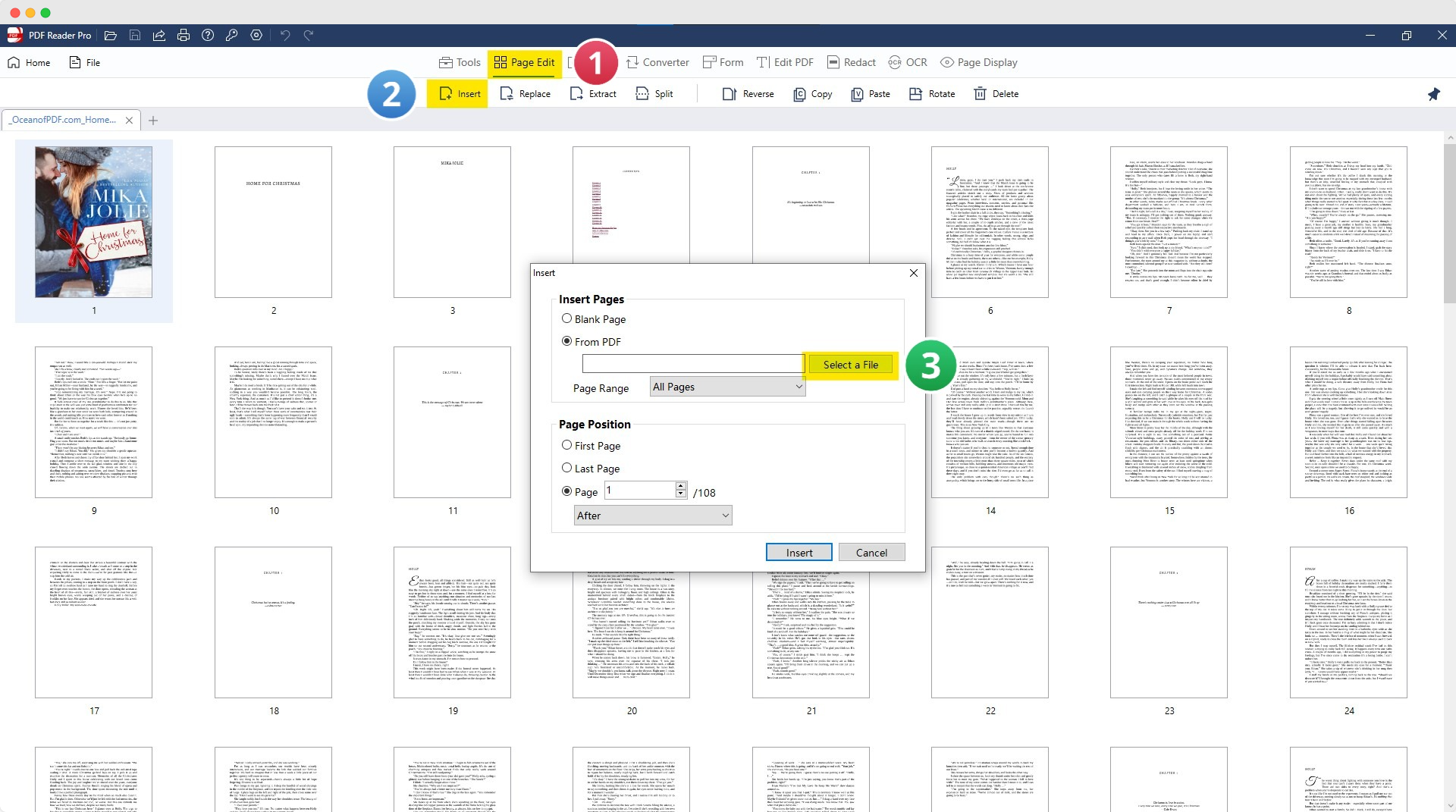Image resolution: width=1456 pixels, height=812 pixels.
Task: Click the Insert button in dialog
Action: tap(799, 553)
